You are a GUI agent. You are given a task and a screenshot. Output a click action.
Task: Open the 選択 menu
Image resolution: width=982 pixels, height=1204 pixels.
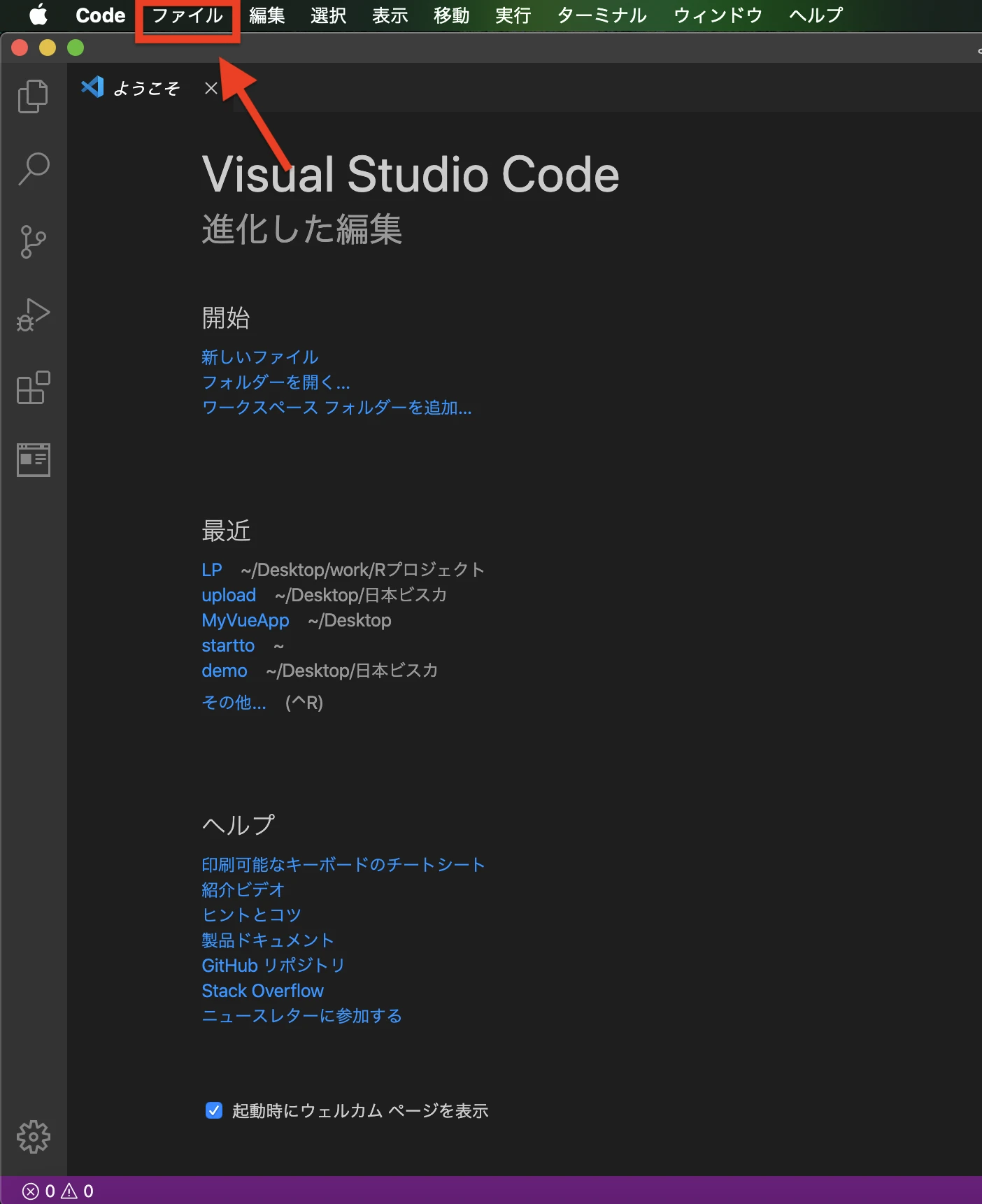[329, 15]
